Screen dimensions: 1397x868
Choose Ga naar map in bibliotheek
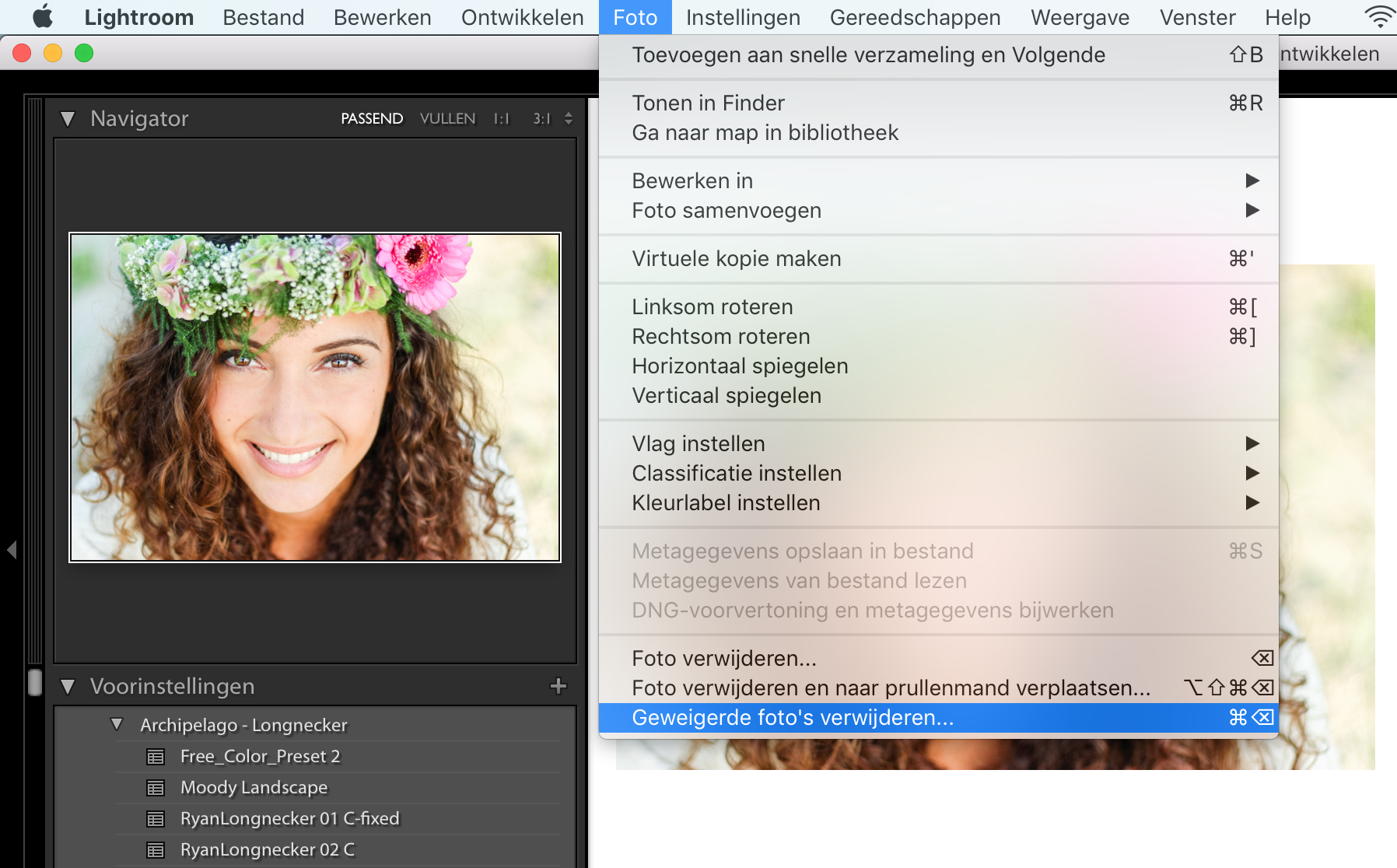pos(939,132)
